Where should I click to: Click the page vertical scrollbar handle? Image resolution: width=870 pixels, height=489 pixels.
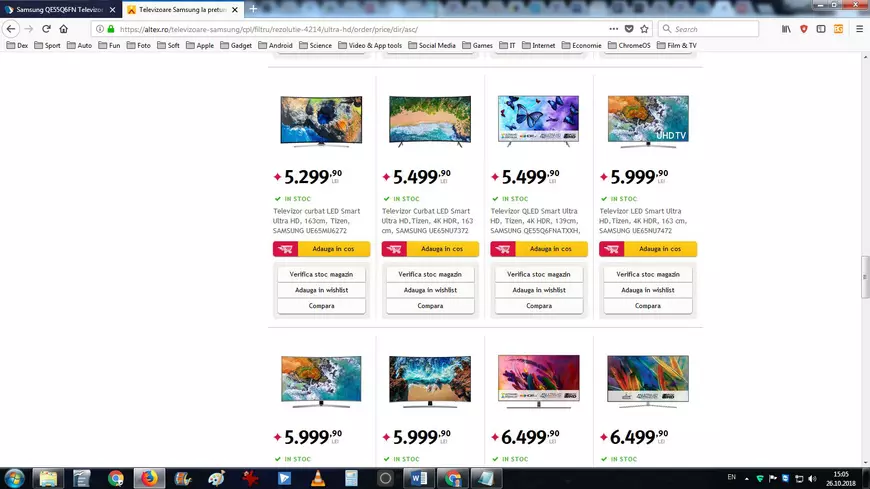865,277
